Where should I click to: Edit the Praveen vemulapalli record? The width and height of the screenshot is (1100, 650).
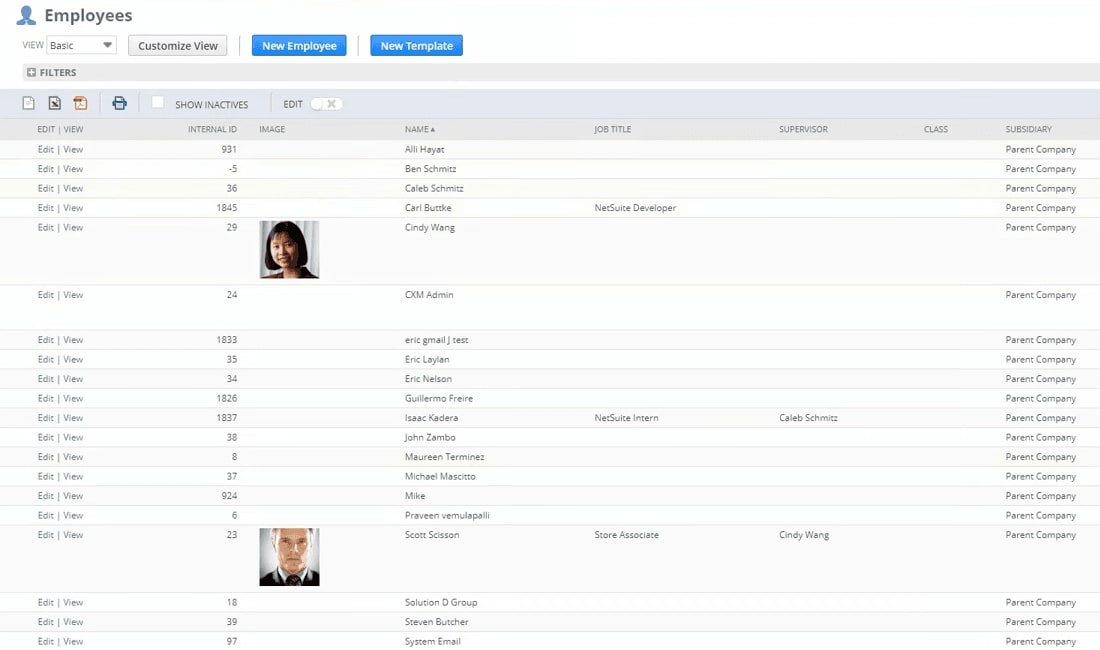point(46,516)
